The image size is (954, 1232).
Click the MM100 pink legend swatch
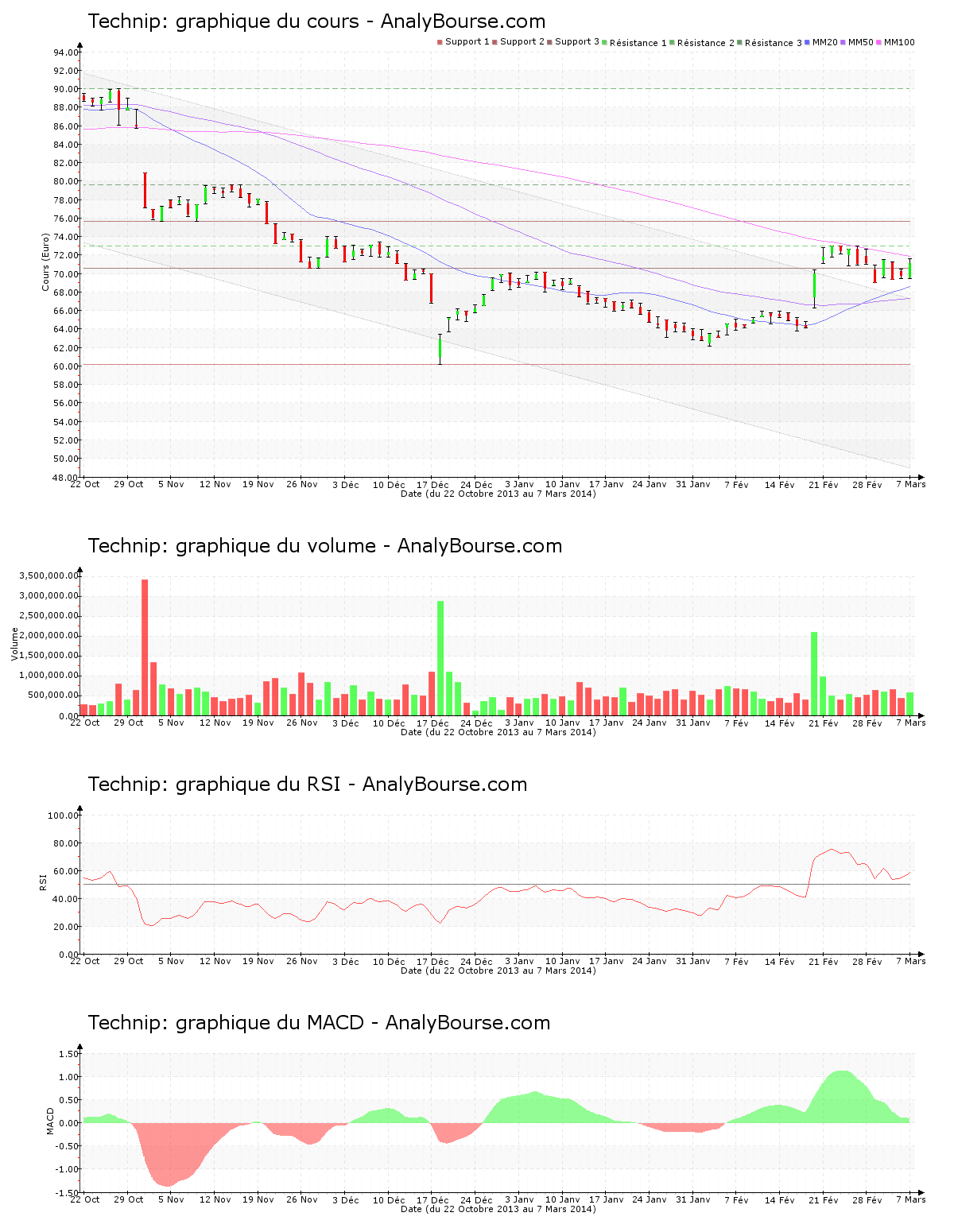point(879,42)
